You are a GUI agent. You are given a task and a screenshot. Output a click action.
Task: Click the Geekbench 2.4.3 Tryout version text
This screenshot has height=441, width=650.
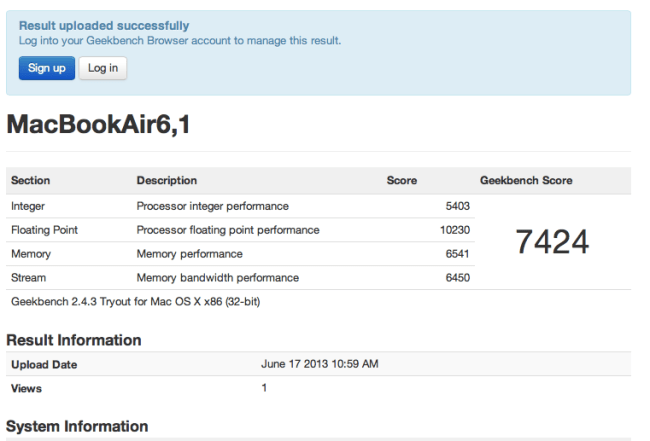[135, 301]
